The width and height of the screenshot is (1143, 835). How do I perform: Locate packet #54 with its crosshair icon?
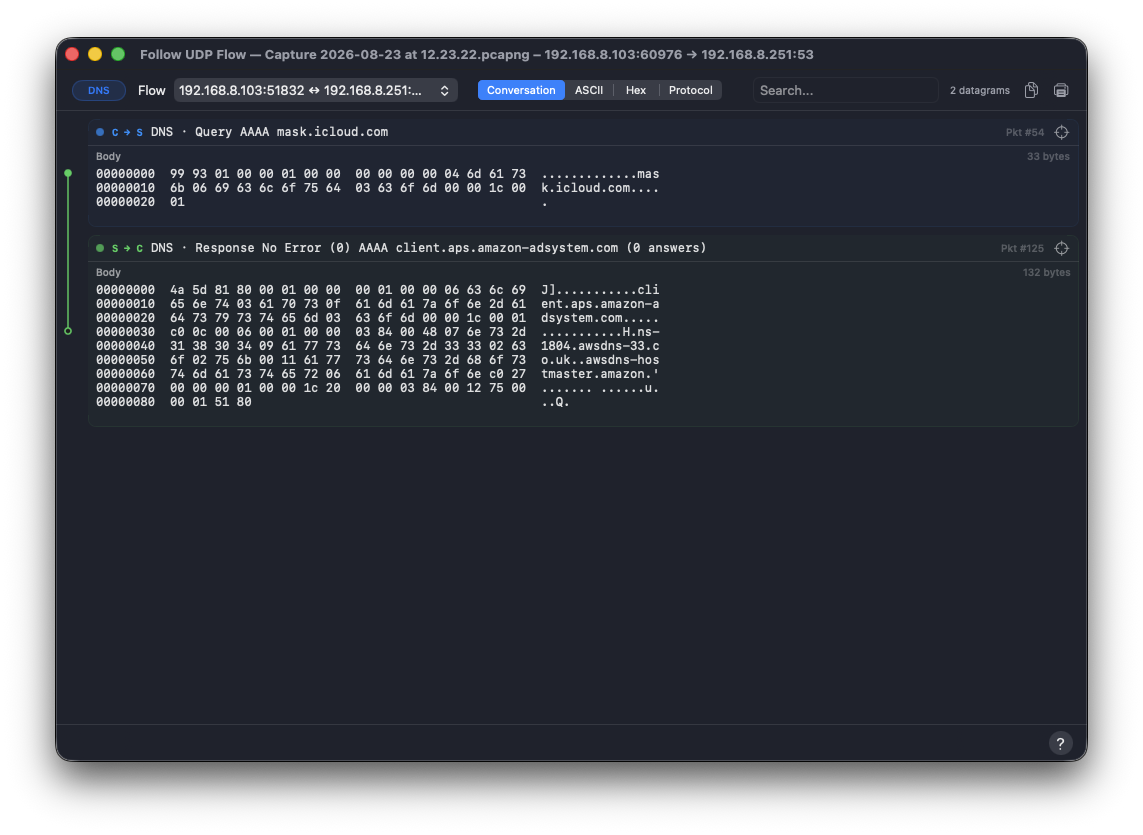click(1061, 132)
